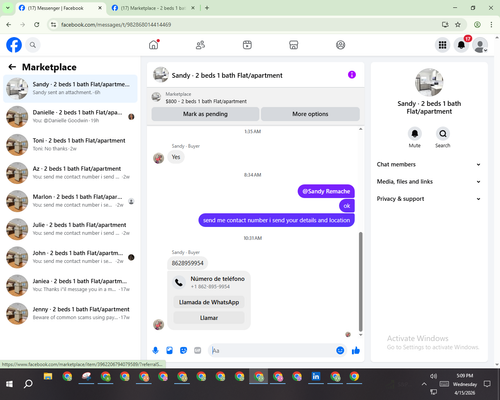500x400 pixels.
Task: Search in conversation magnifier icon
Action: [443, 134]
